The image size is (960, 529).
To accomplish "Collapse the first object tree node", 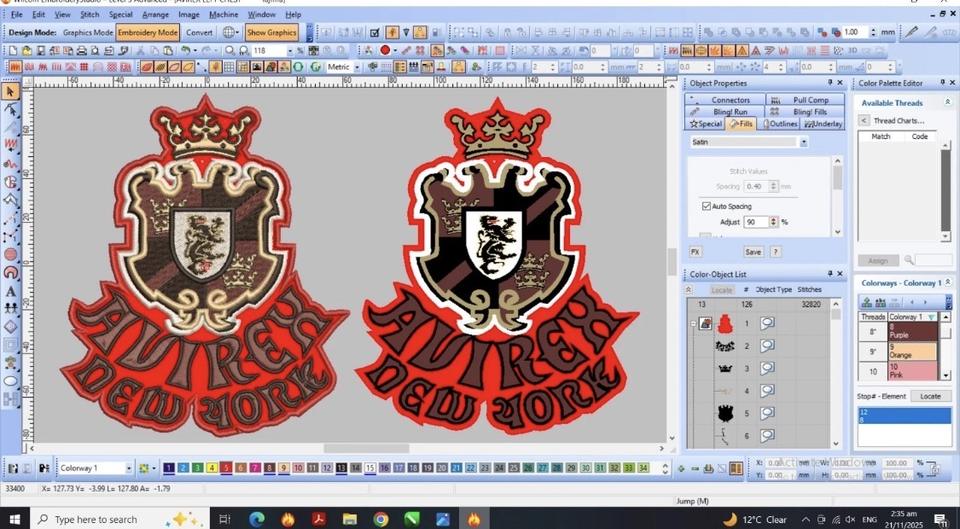I will point(693,323).
